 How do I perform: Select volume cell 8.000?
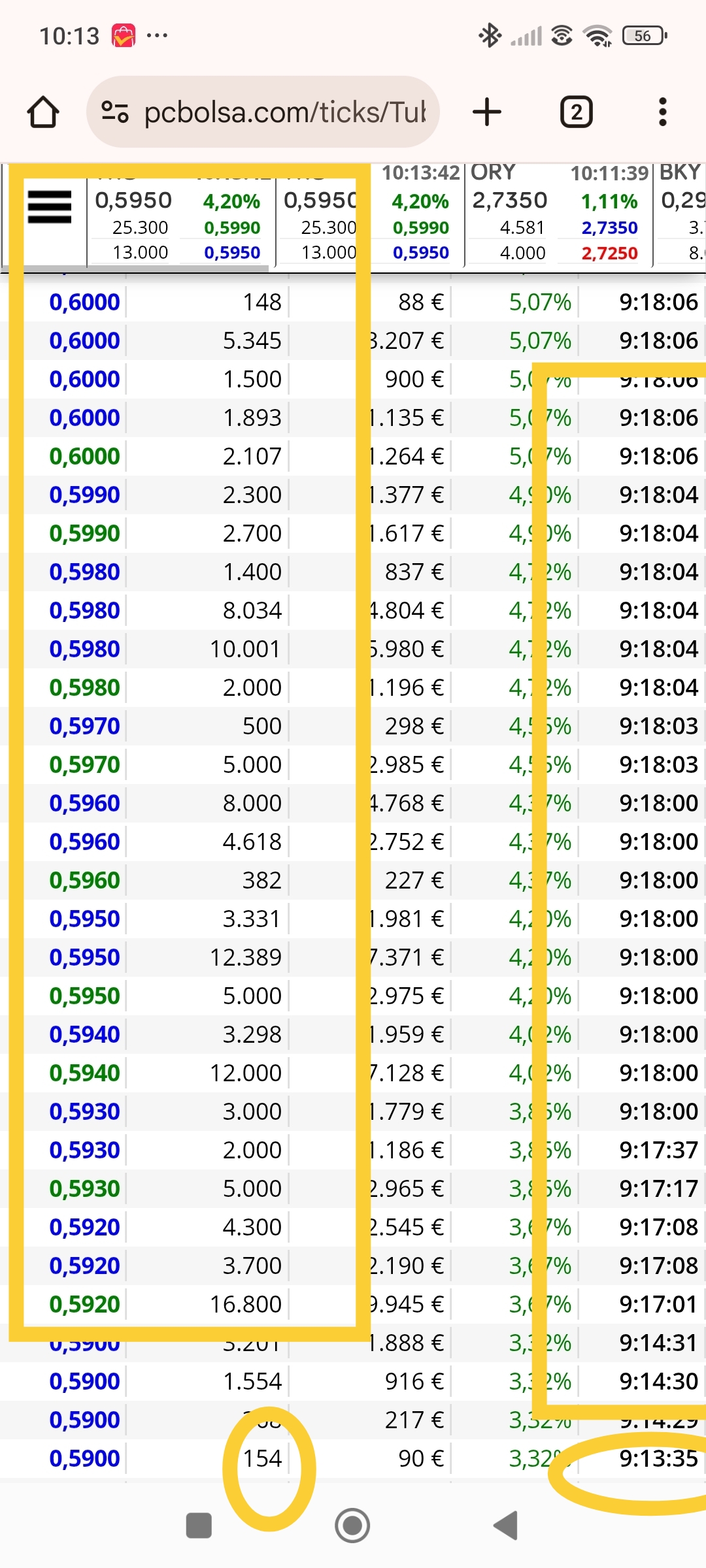[x=252, y=803]
